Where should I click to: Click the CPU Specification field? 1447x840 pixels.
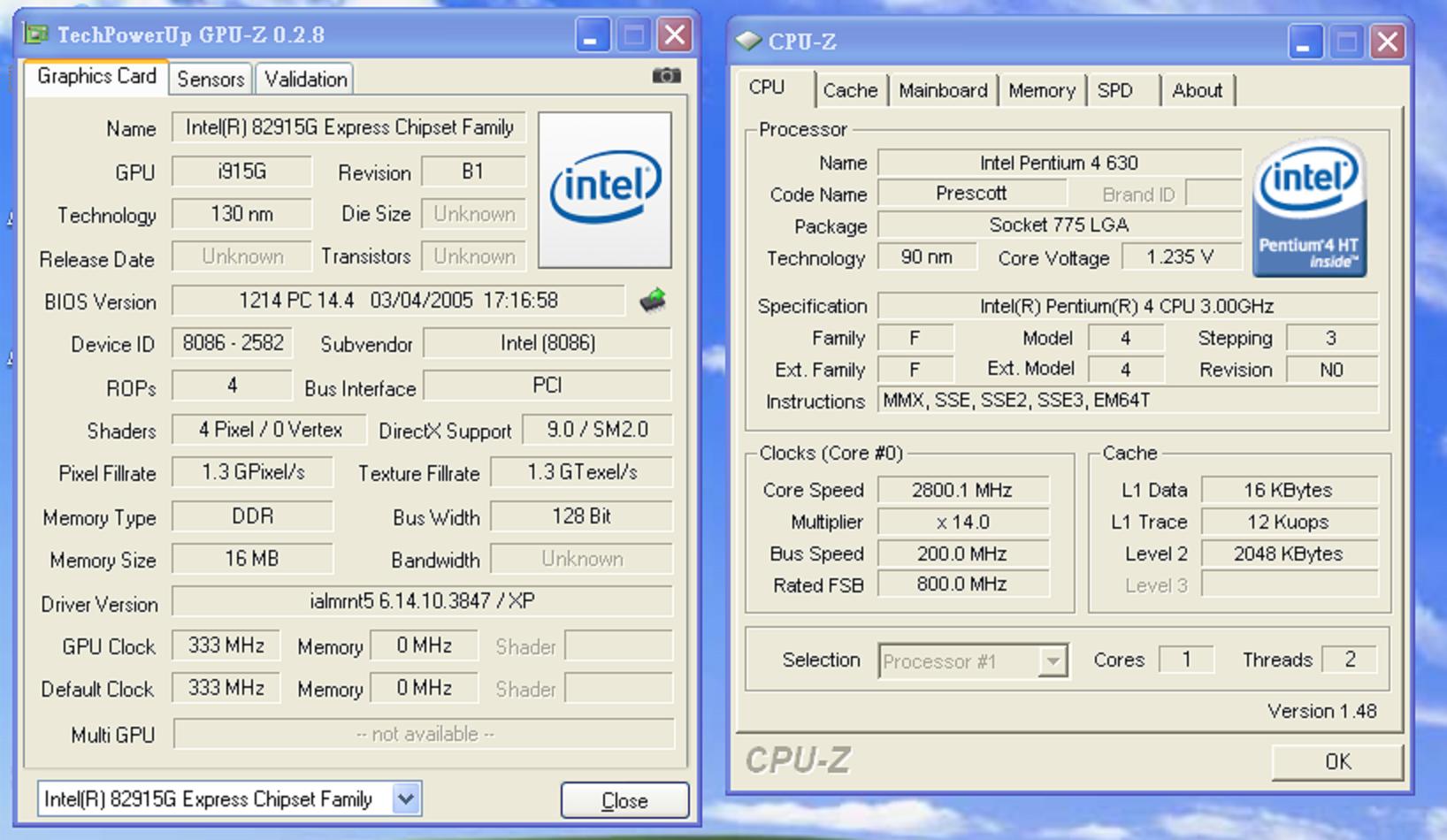click(x=1128, y=306)
